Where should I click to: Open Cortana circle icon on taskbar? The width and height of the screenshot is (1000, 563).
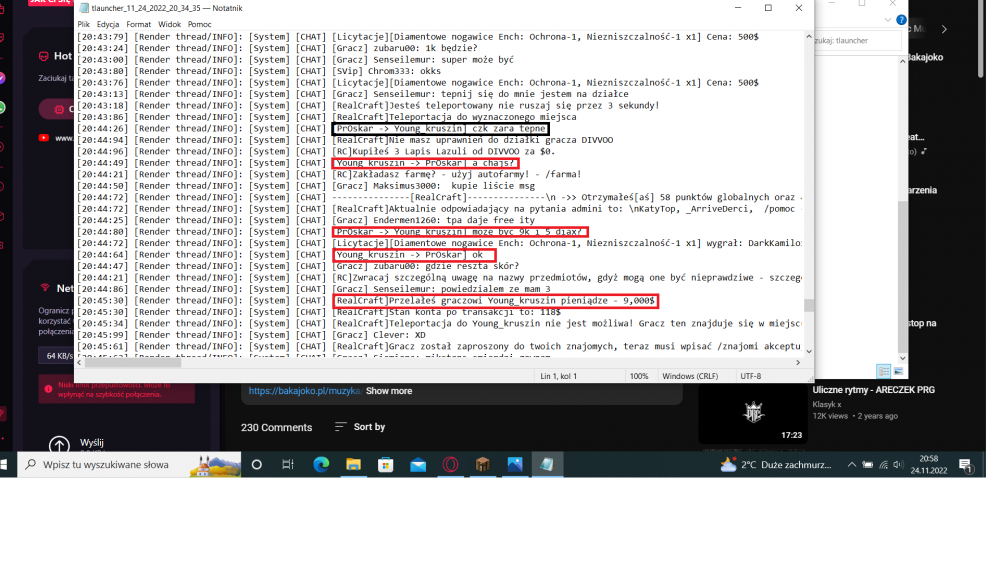click(257, 465)
